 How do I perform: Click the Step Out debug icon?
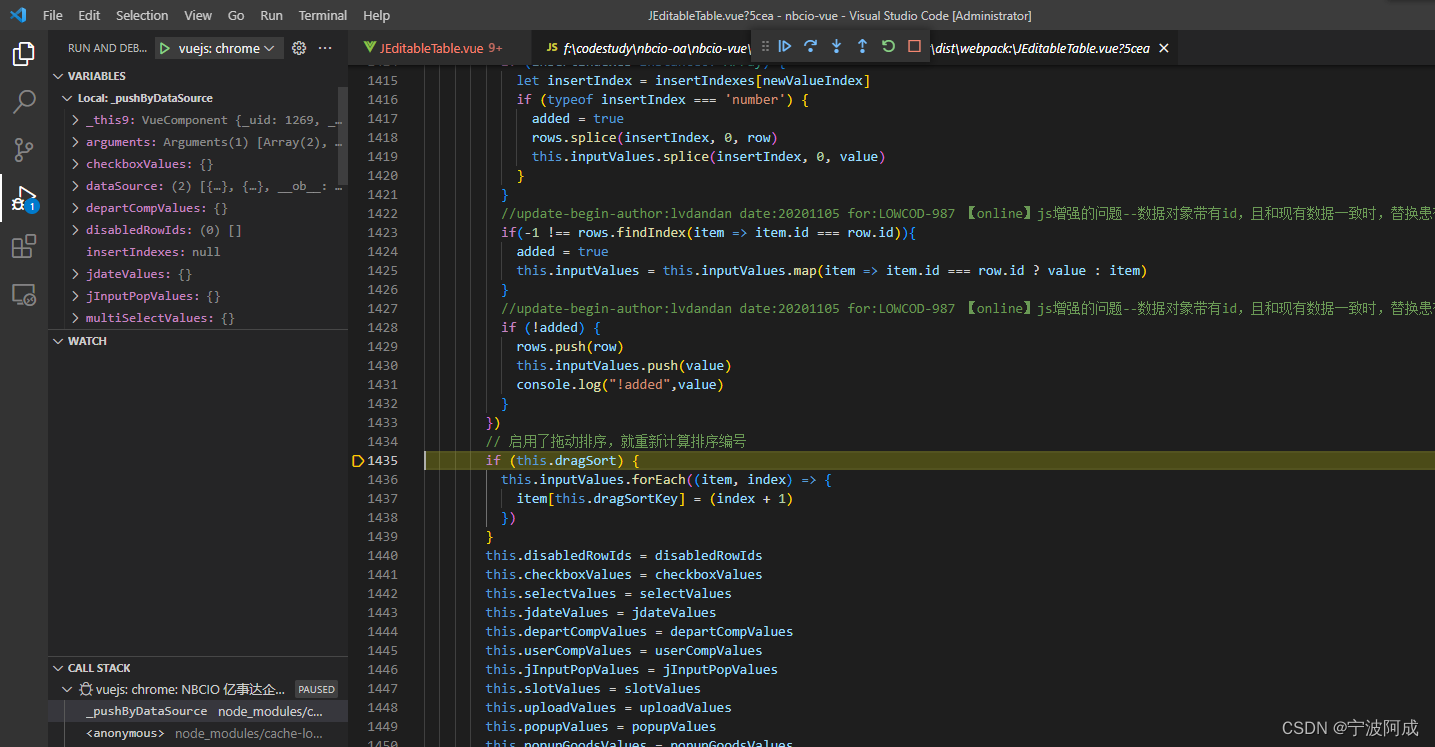pos(862,46)
